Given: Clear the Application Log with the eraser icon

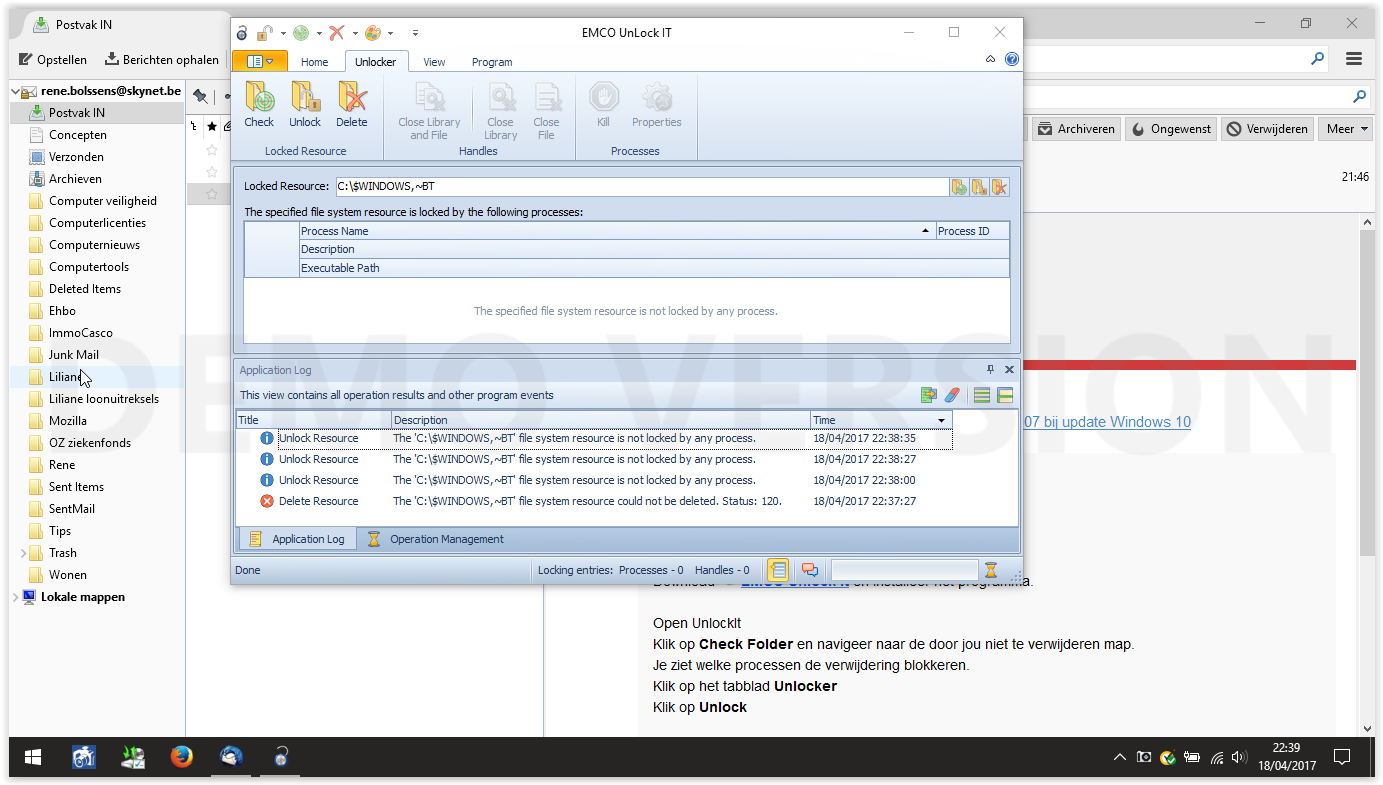Looking at the screenshot, I should 952,395.
